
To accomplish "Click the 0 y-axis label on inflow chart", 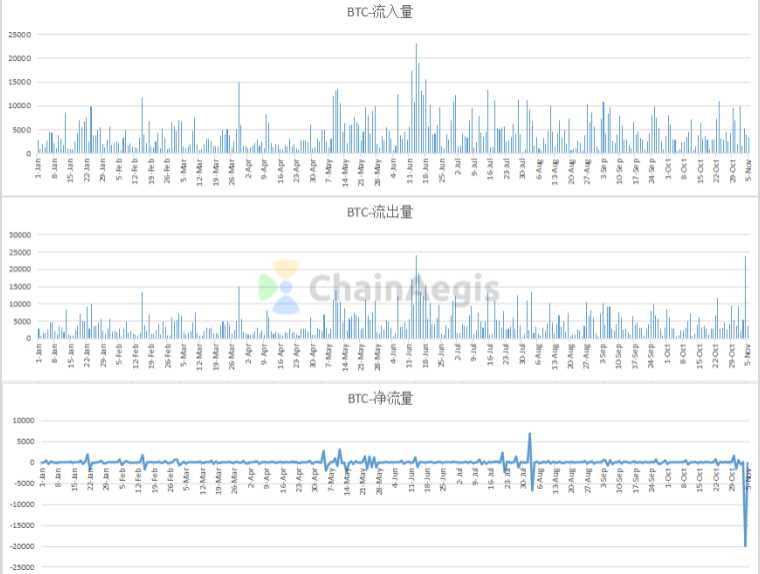I will click(x=30, y=153).
